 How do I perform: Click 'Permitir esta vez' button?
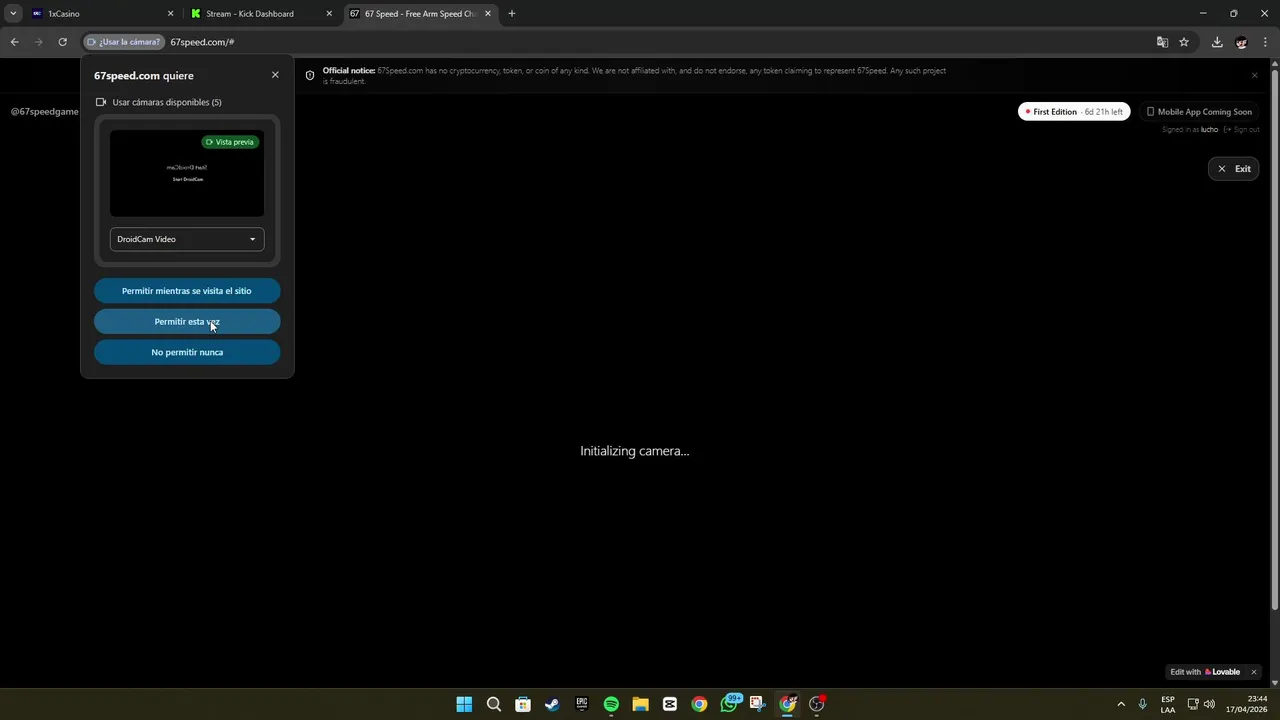[187, 322]
